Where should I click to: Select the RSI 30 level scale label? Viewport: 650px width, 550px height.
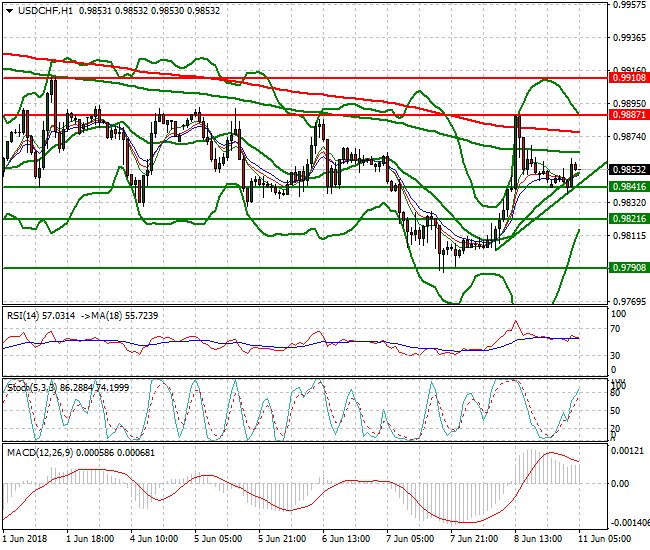click(616, 356)
